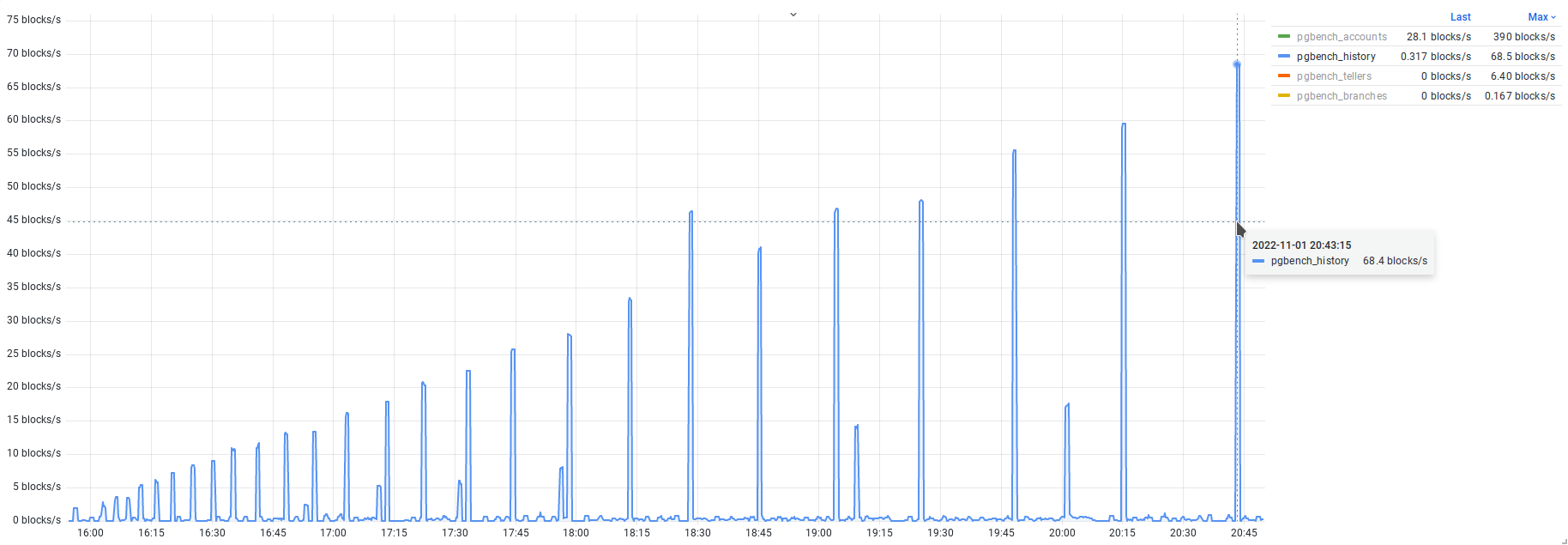Click the 17:15 time axis label
Screen dimensions: 1568x545
394,533
